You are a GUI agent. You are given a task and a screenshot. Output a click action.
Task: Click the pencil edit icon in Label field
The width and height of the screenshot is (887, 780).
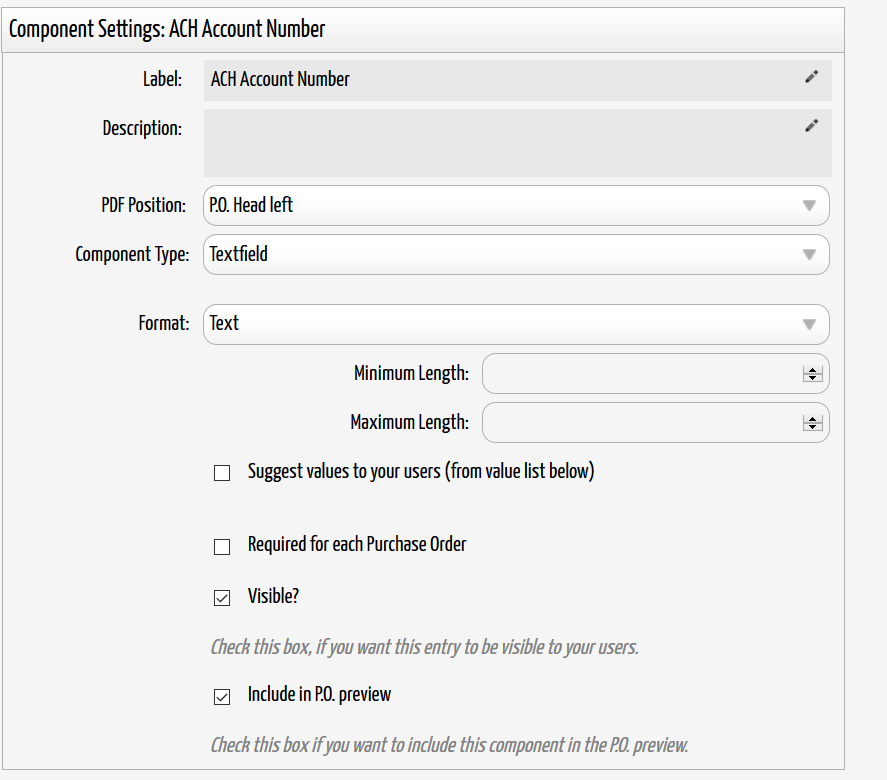click(x=811, y=77)
